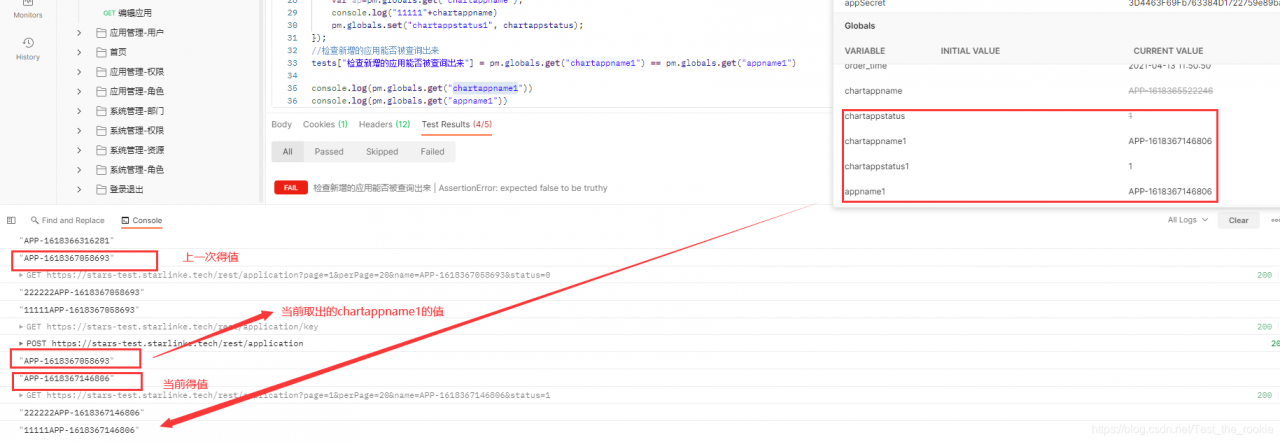This screenshot has height=442, width=1280.
Task: Click the folder icon for 登录退出
Action: pos(101,189)
